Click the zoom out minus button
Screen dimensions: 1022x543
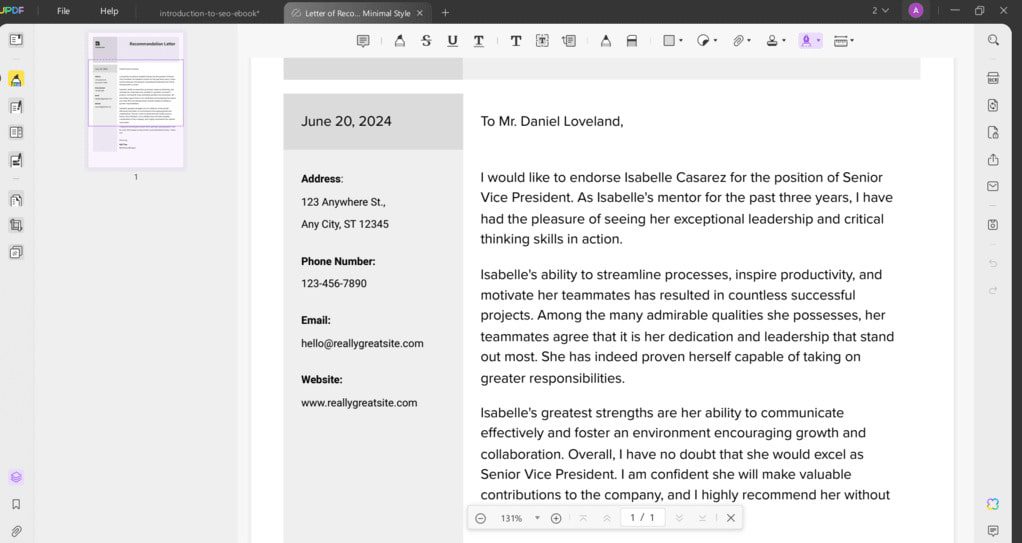point(481,518)
